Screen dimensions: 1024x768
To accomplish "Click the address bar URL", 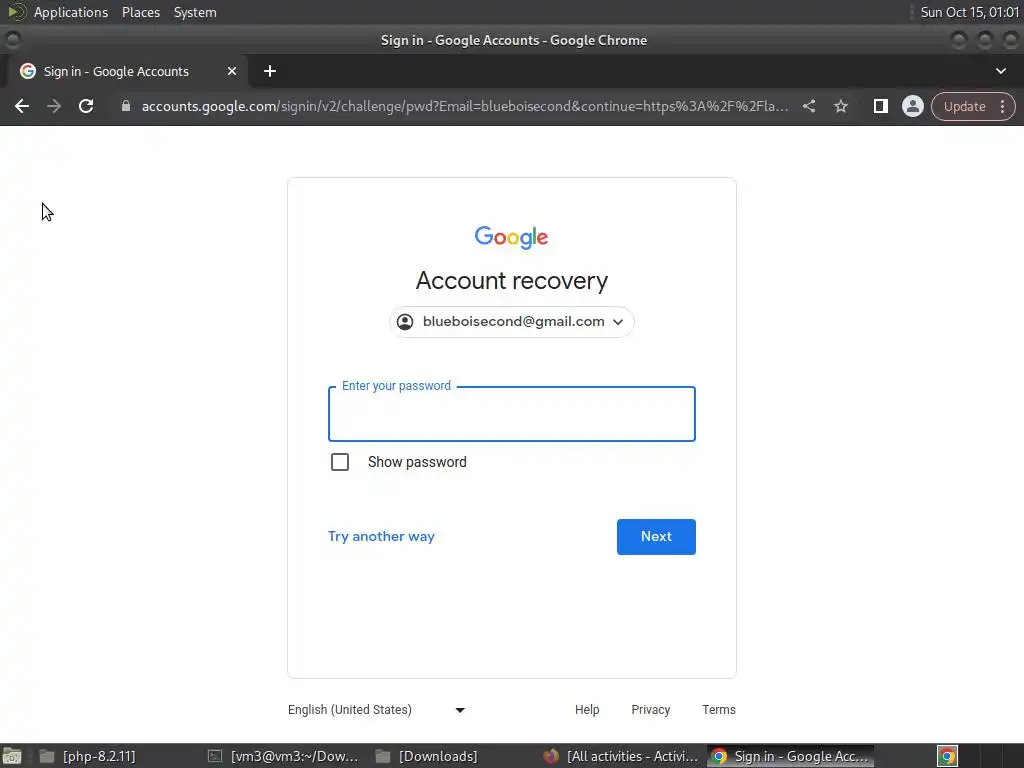I will tap(465, 106).
